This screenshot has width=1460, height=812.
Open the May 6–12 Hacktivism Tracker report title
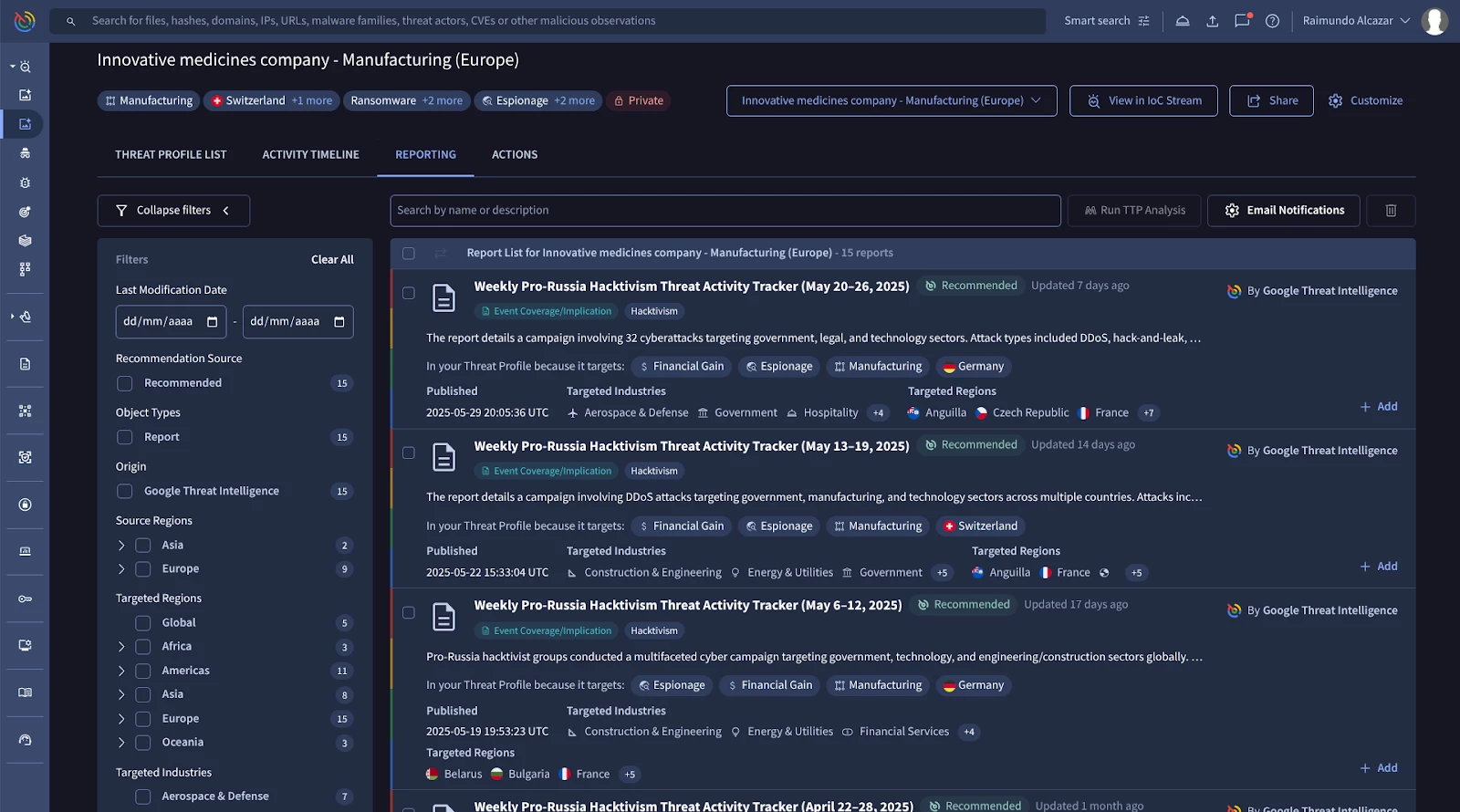(x=688, y=605)
